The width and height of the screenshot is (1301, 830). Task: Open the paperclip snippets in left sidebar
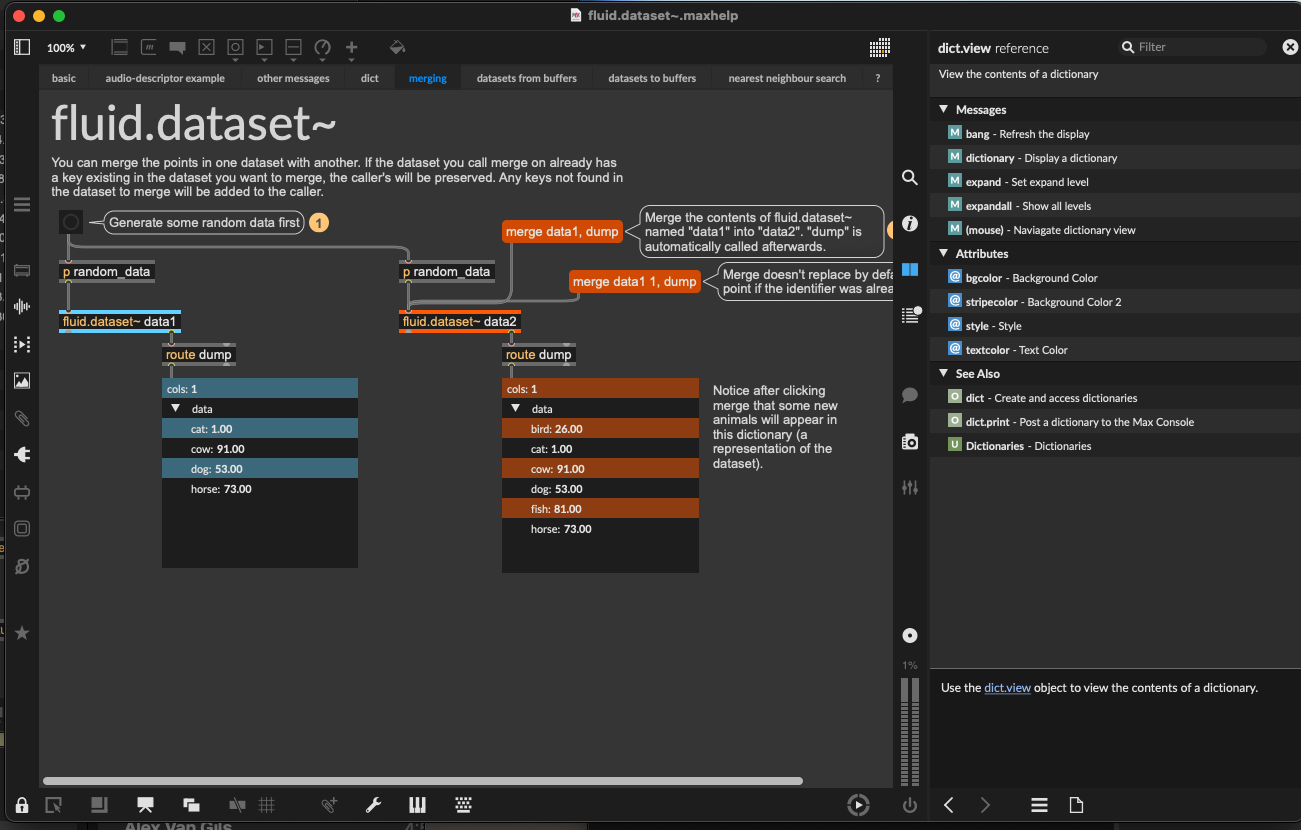(x=22, y=418)
